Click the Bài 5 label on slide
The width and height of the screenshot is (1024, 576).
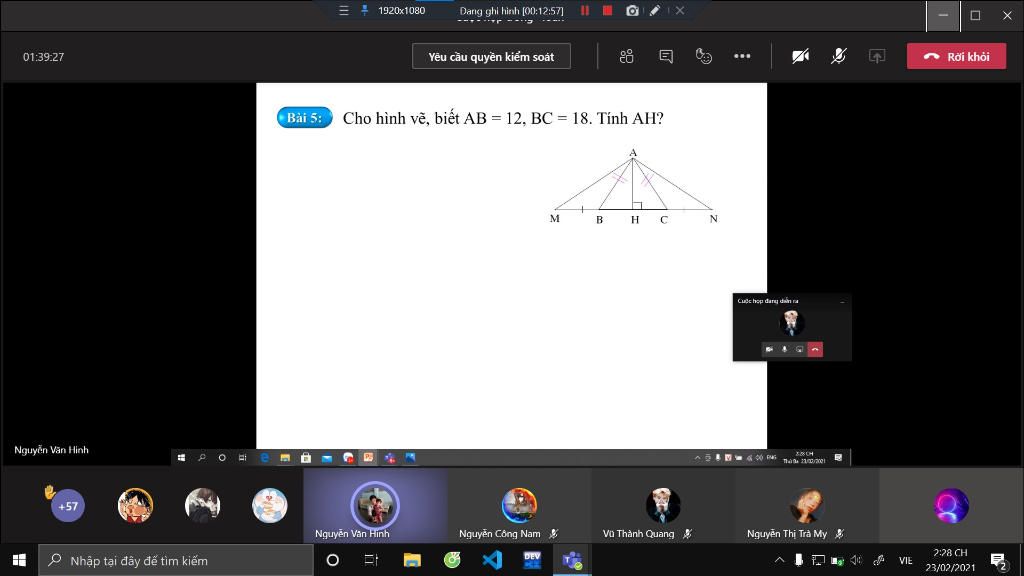click(304, 118)
